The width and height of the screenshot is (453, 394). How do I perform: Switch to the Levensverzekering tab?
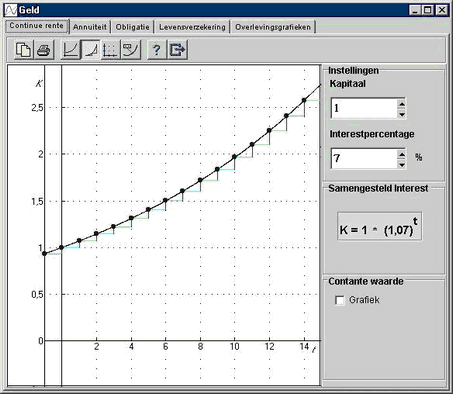click(192, 27)
